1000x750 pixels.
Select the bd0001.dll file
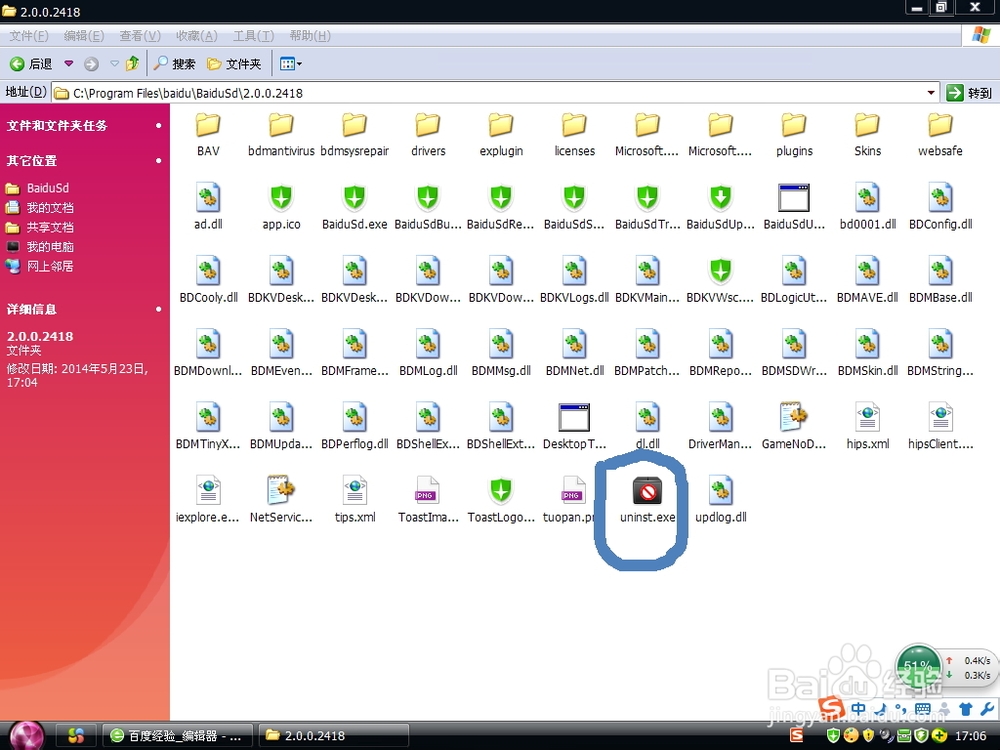tap(867, 207)
